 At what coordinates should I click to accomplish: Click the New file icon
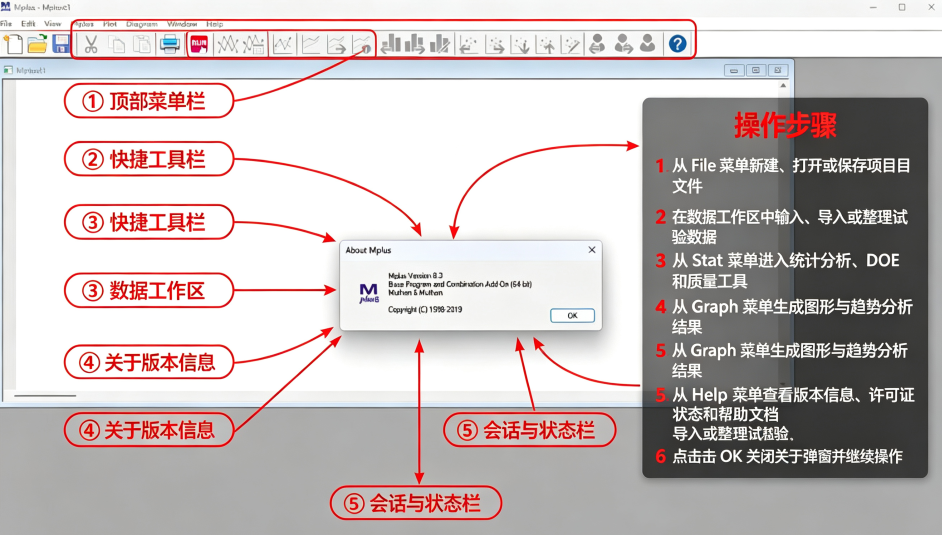(13, 44)
